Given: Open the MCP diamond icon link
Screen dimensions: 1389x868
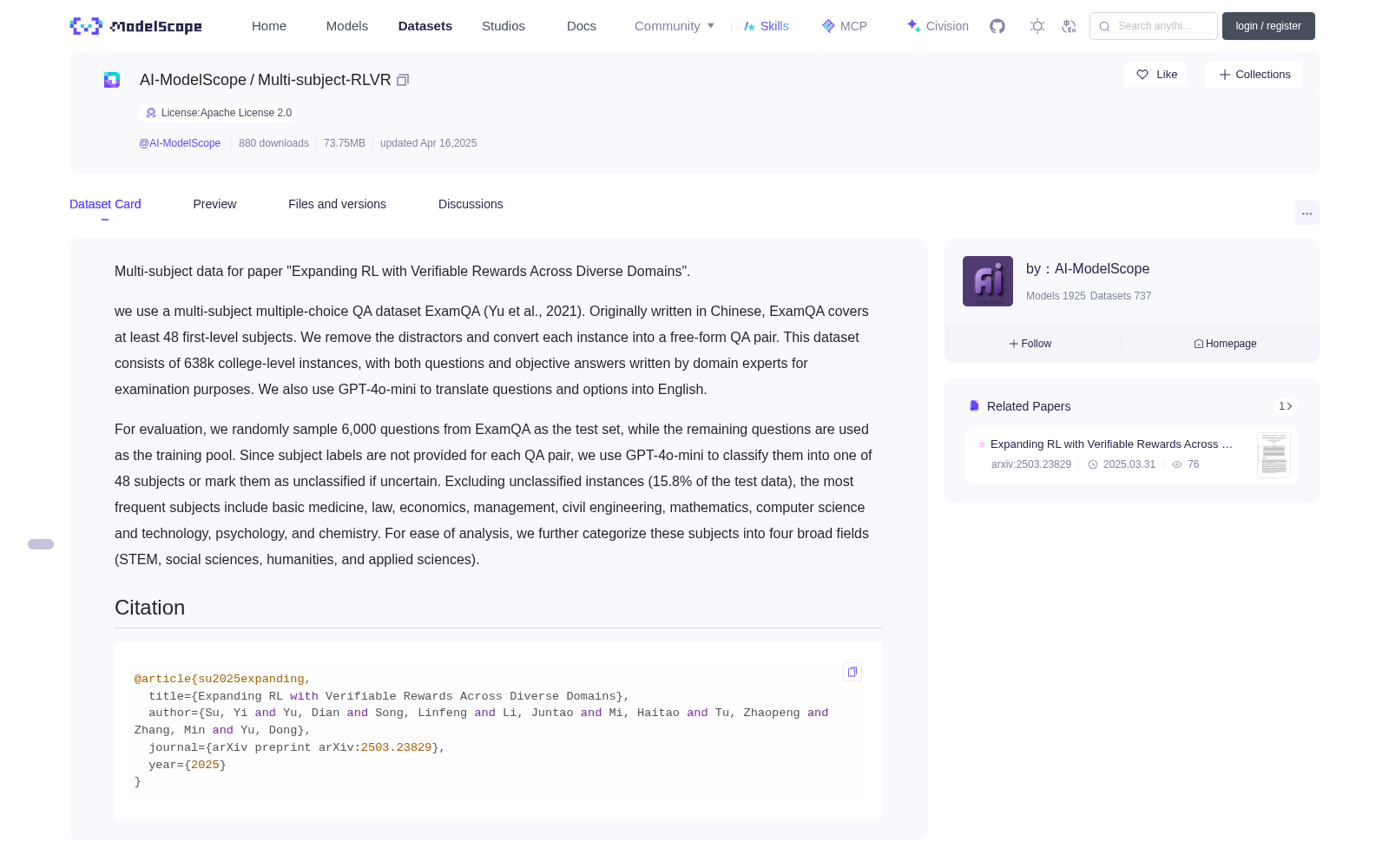Looking at the screenshot, I should point(844,26).
